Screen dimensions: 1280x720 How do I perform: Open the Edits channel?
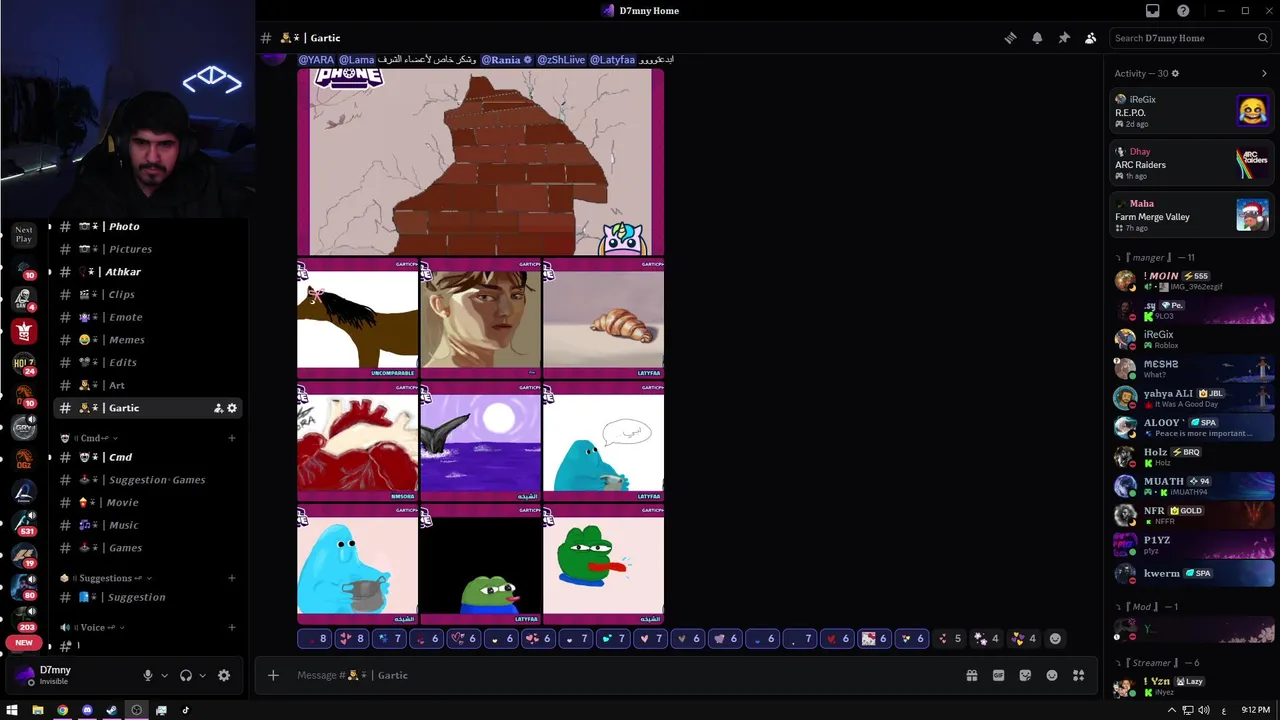[x=148, y=362]
